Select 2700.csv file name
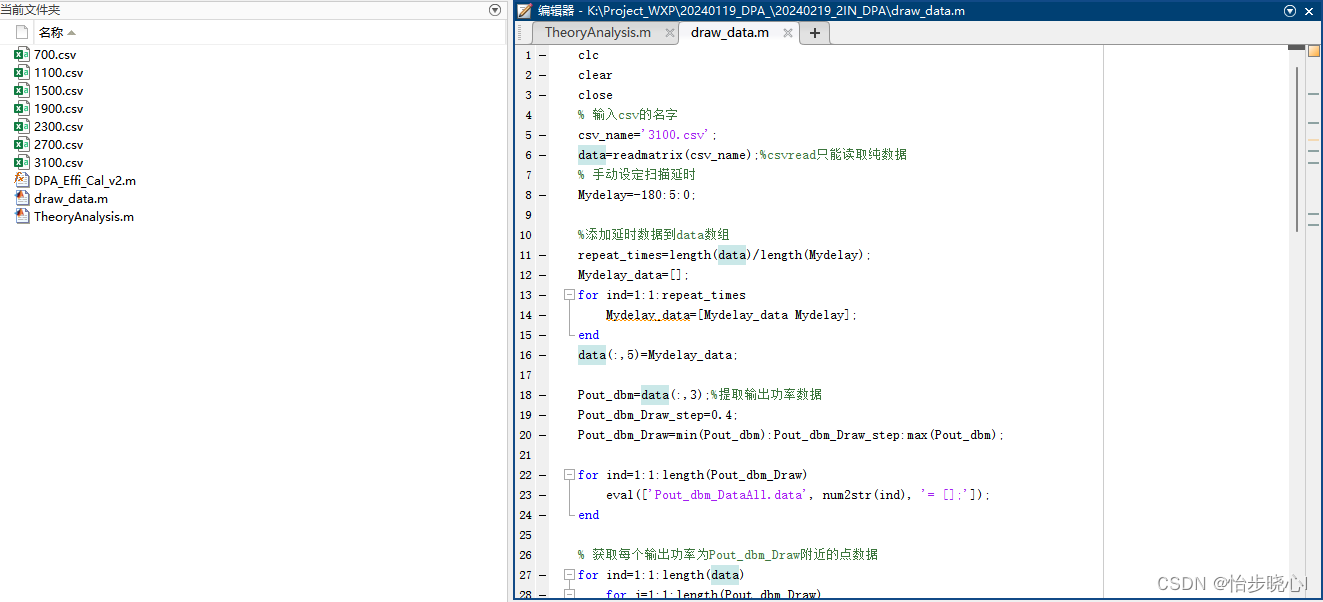Screen dimensions: 1323x602 tap(59, 145)
